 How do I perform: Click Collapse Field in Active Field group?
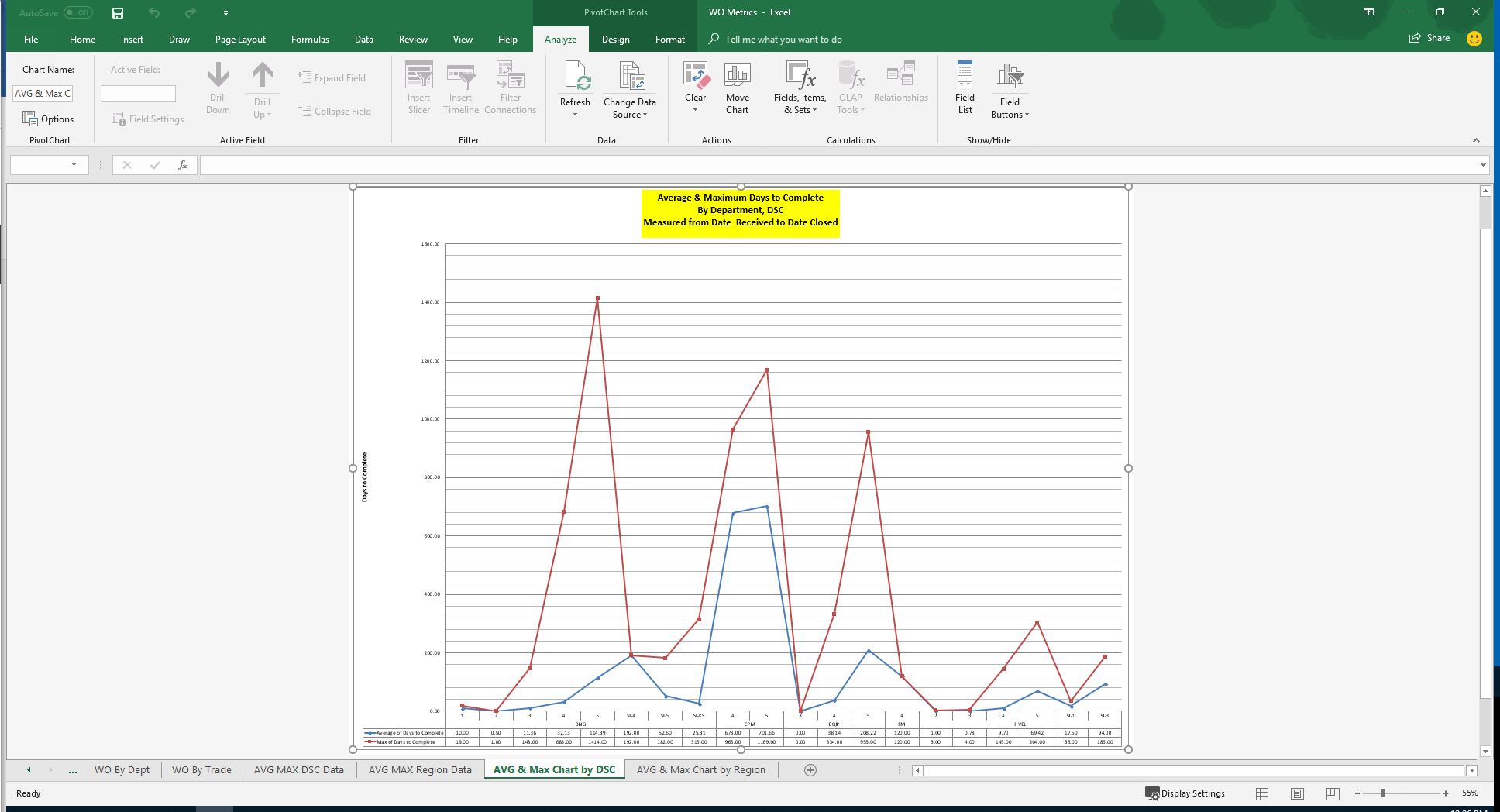tap(335, 111)
